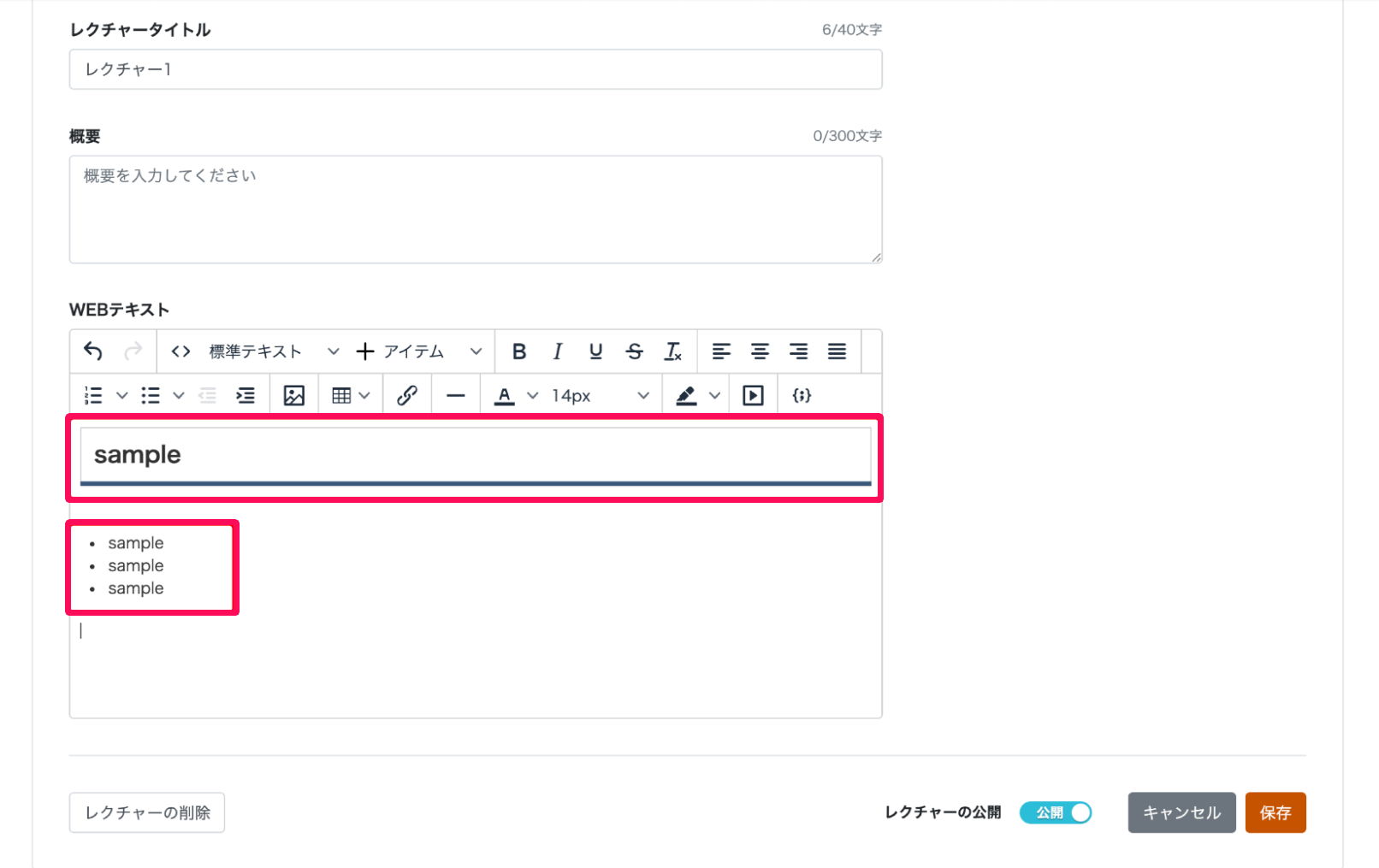Toggle bold formatting

[x=519, y=351]
